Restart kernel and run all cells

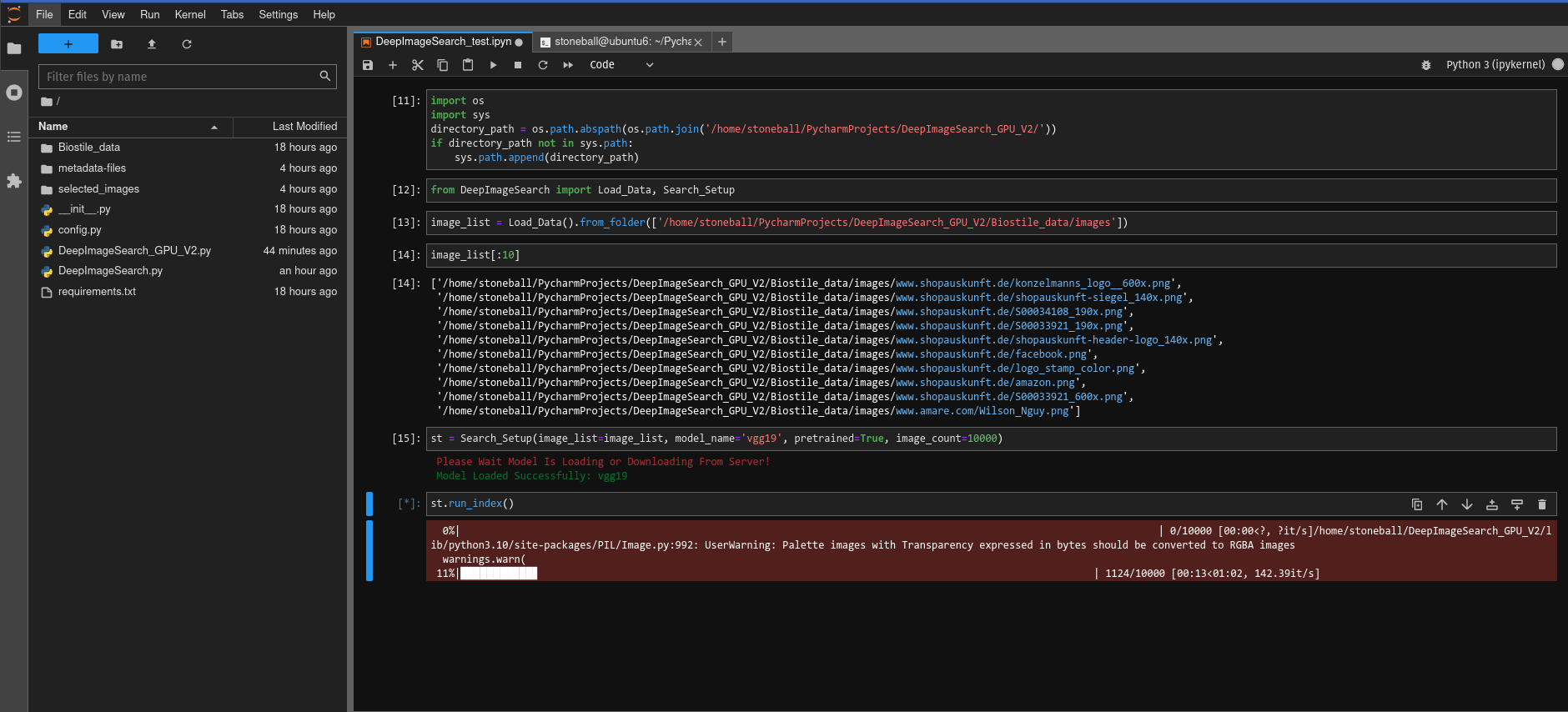tap(568, 65)
